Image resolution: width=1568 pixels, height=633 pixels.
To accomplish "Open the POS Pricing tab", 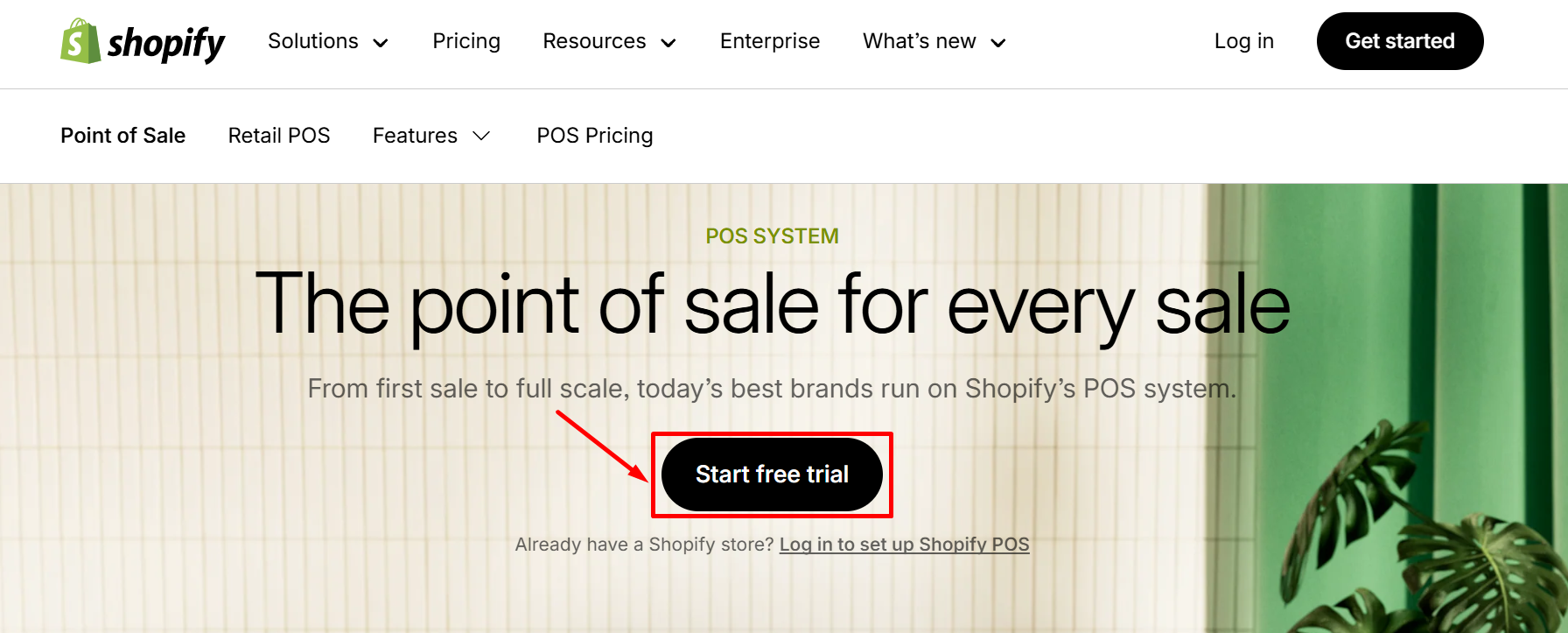I will click(x=595, y=136).
